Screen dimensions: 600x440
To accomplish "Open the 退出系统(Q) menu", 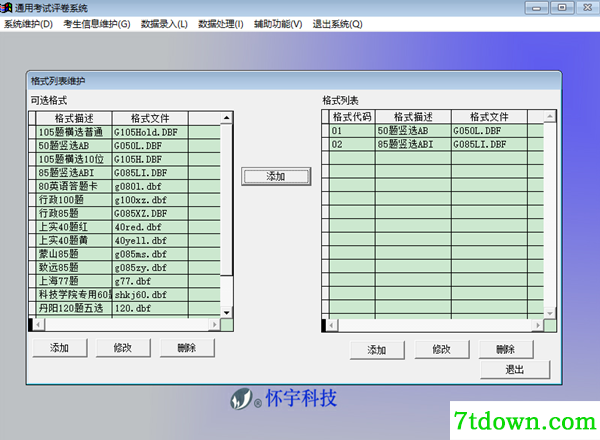I will (x=338, y=24).
